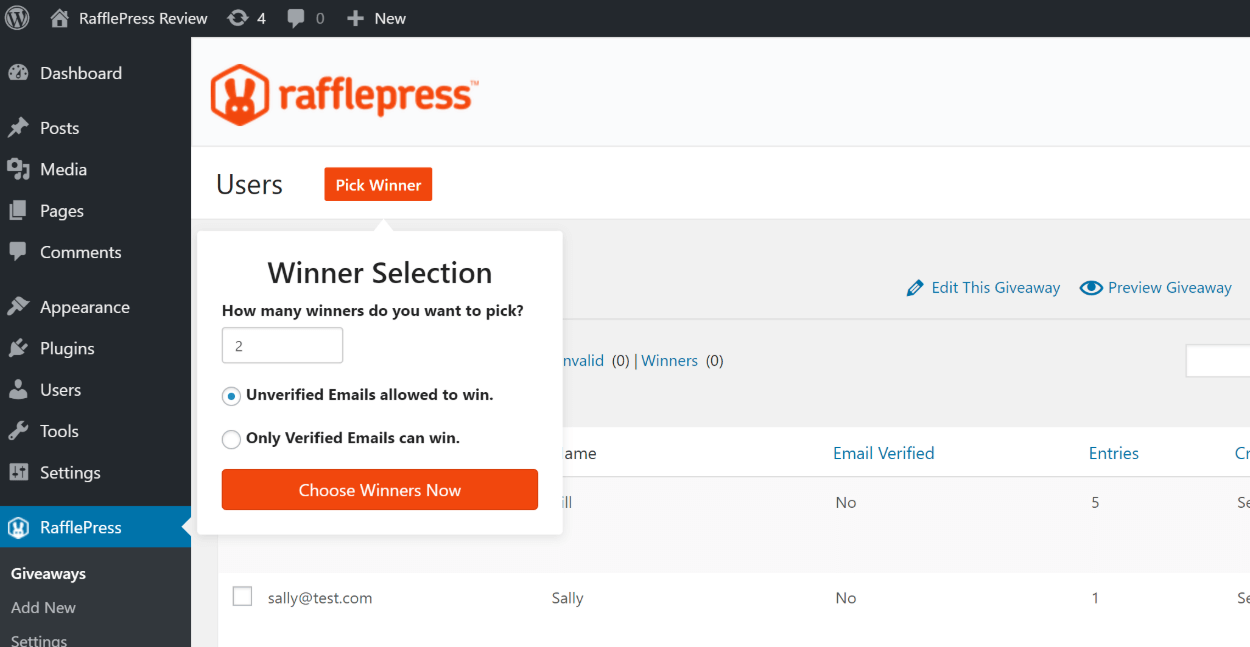The width and height of the screenshot is (1250, 647).
Task: Click the Sally name cell
Action: [x=567, y=598]
